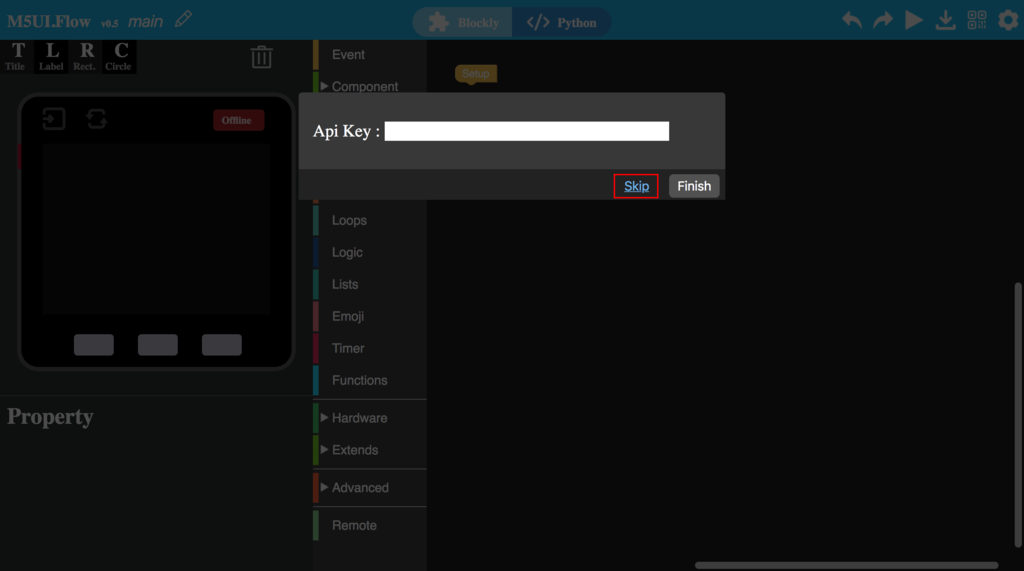
Task: Click the device screen preview area
Action: tap(157, 229)
